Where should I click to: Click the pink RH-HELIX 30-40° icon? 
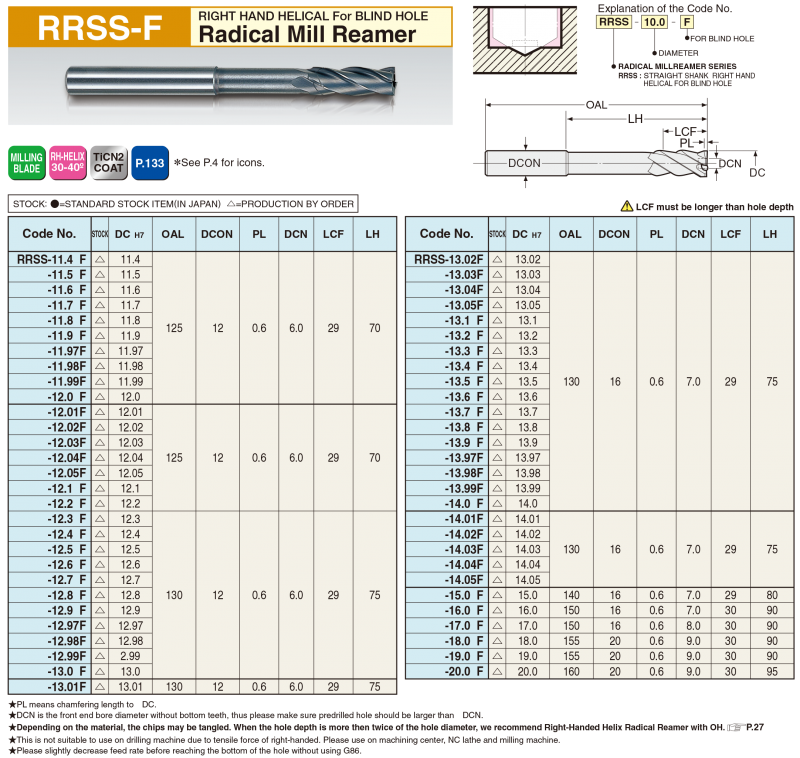pyautogui.click(x=68, y=162)
